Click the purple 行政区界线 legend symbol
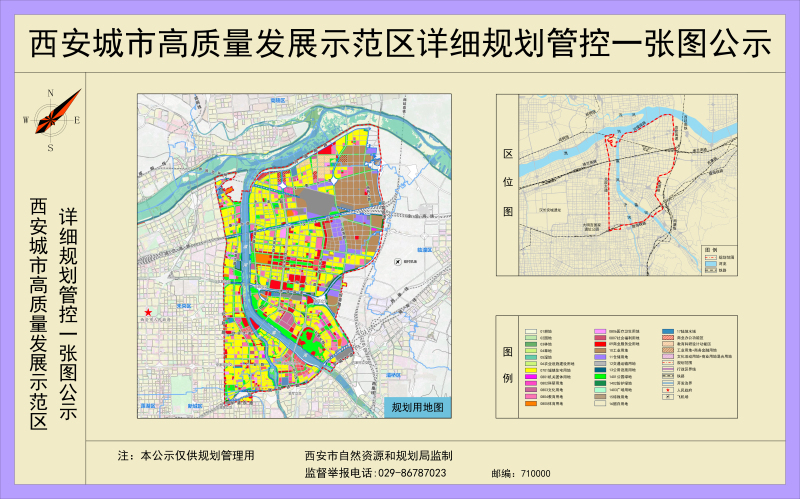The width and height of the screenshot is (800, 499). [668, 369]
